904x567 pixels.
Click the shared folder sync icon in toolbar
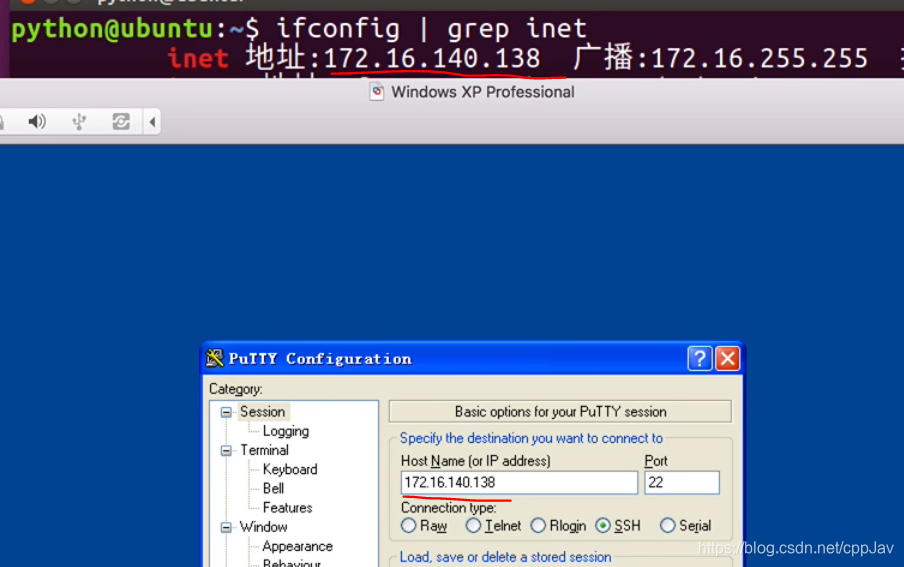coord(120,122)
